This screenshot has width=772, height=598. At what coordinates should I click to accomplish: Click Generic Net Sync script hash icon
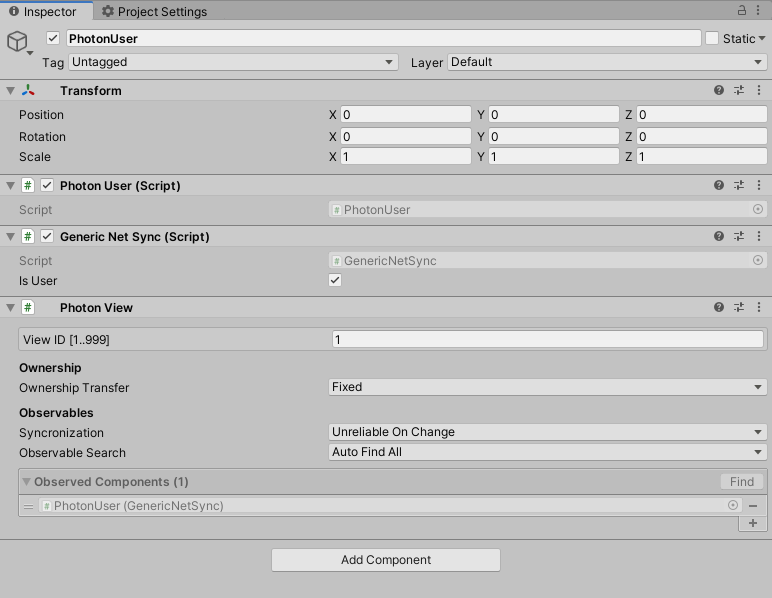(x=28, y=237)
